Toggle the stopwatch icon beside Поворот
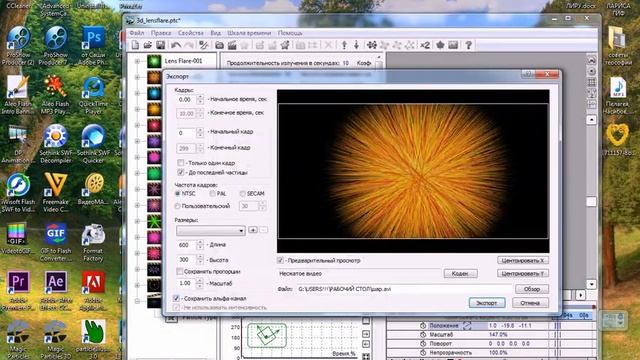 point(423,344)
